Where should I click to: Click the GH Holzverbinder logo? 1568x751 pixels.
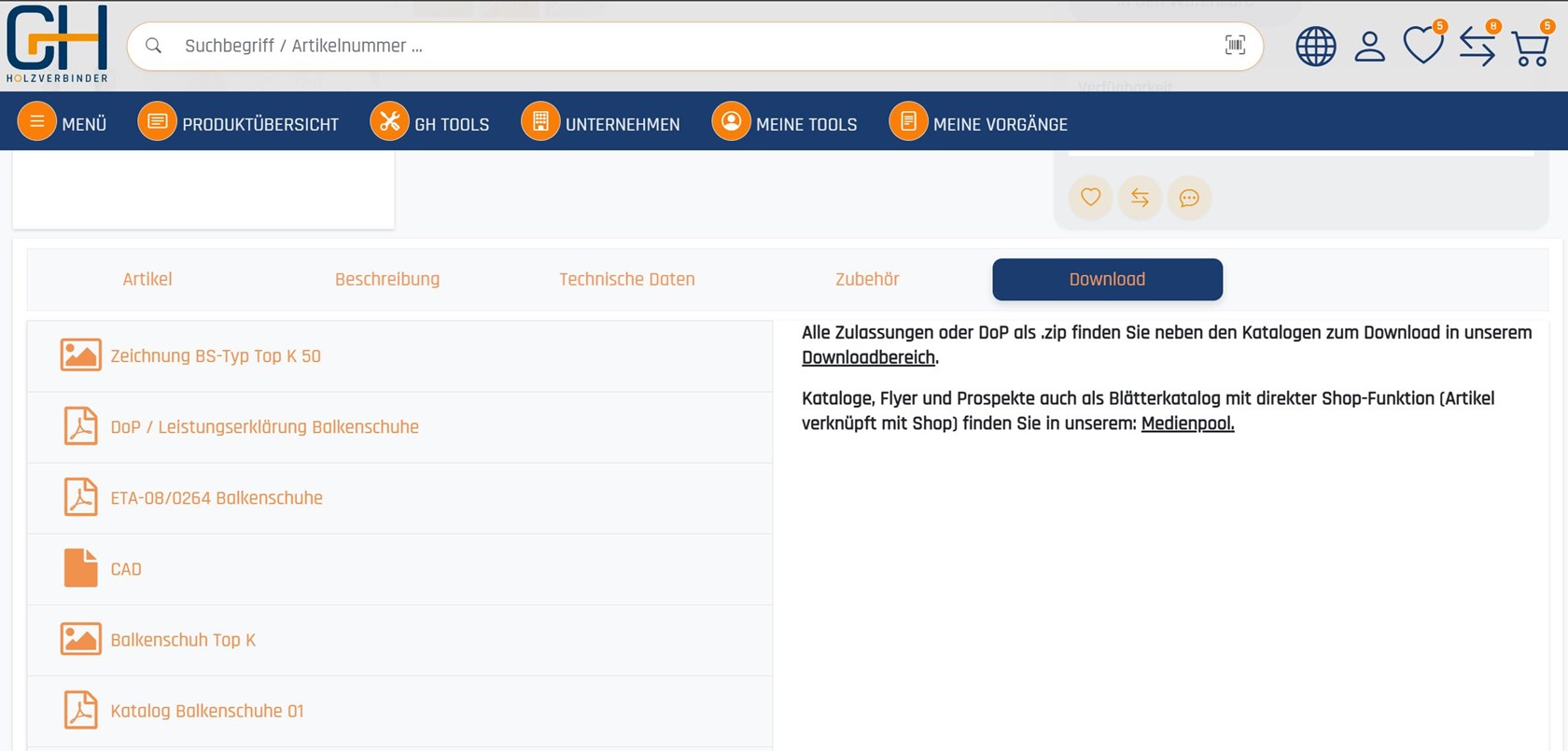tap(57, 44)
